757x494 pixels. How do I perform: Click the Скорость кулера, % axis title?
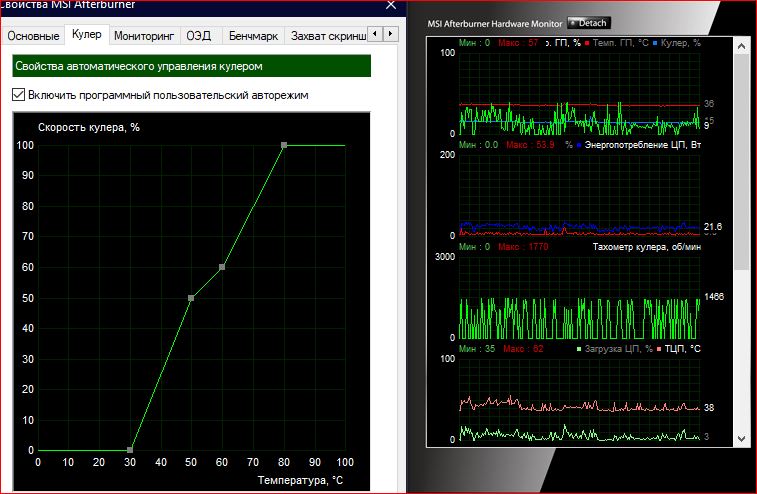click(x=89, y=127)
